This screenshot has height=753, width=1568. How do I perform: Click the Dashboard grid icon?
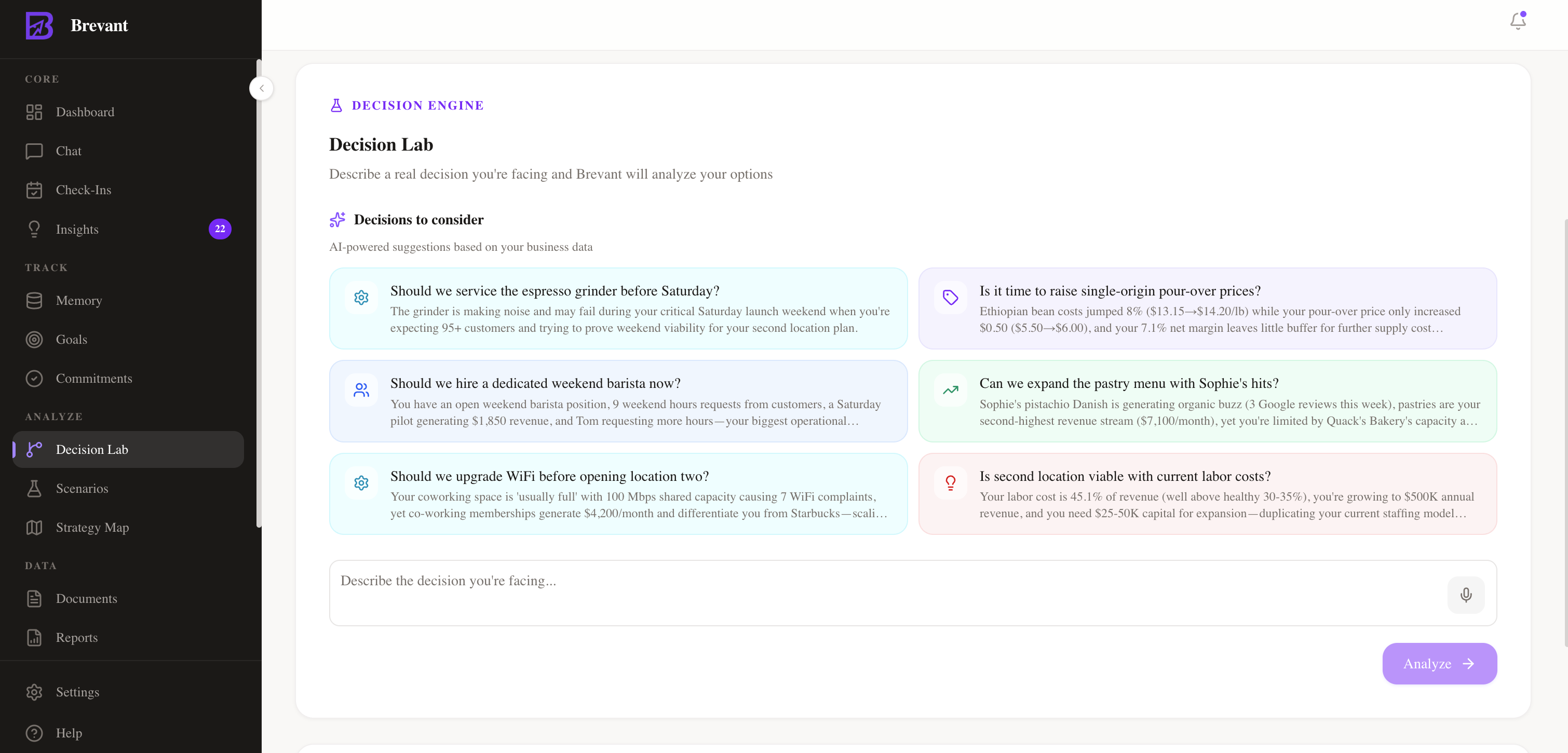pos(34,112)
